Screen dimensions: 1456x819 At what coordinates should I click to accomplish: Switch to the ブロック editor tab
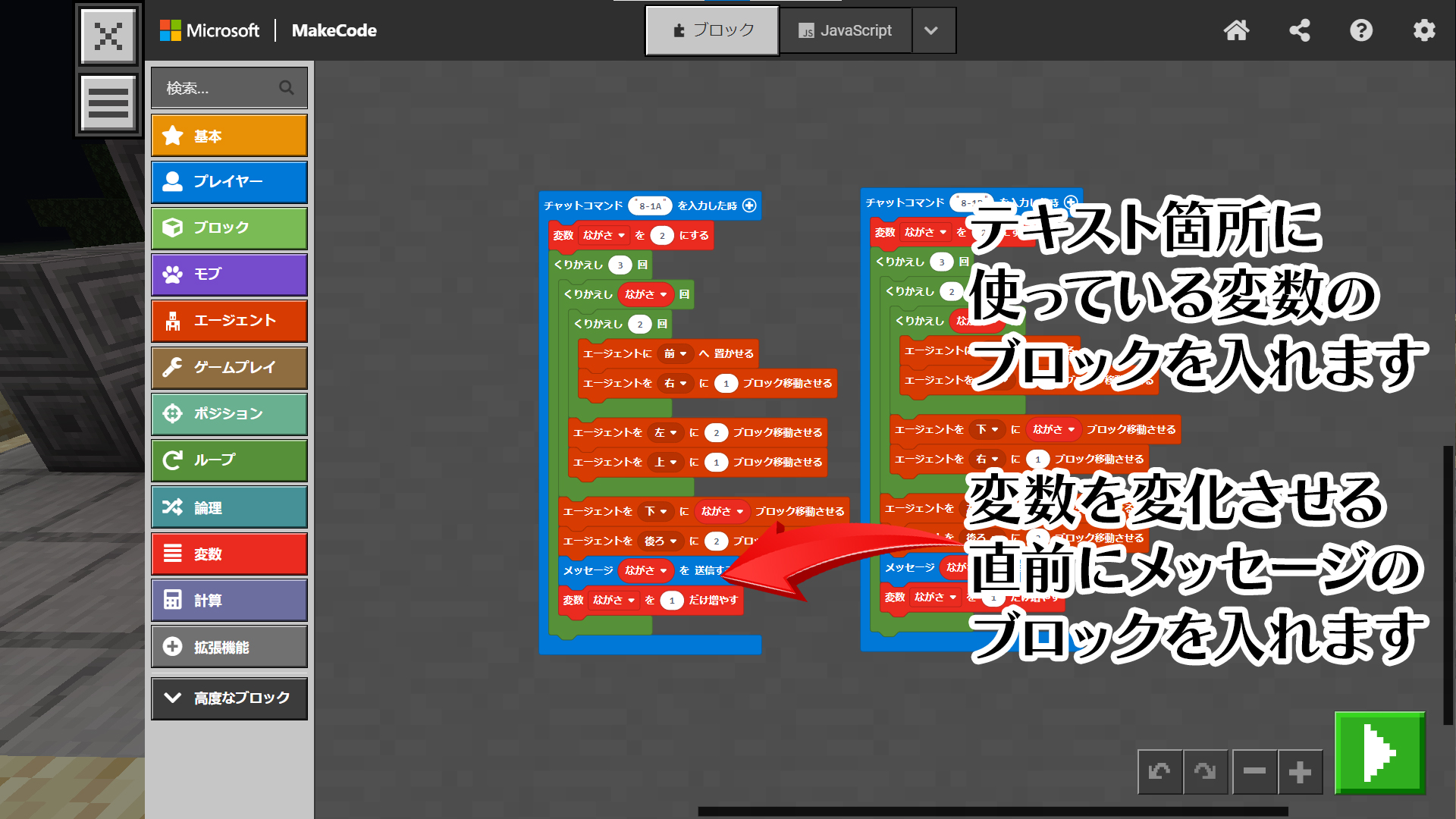712,30
